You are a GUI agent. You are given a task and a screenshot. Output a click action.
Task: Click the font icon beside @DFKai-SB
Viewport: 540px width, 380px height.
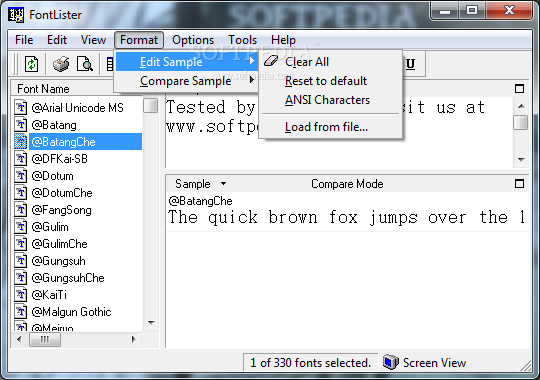coord(21,158)
